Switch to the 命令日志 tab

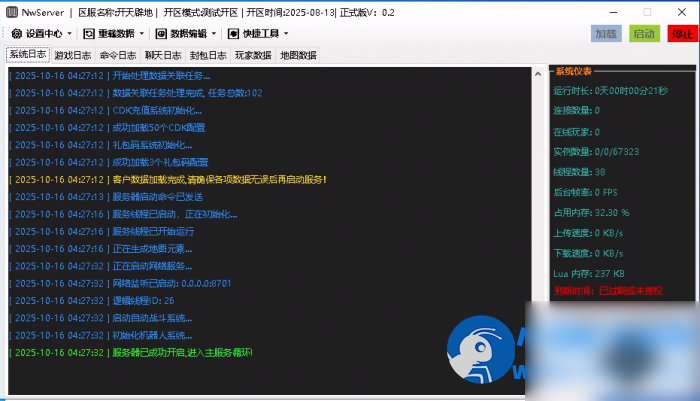coord(118,55)
